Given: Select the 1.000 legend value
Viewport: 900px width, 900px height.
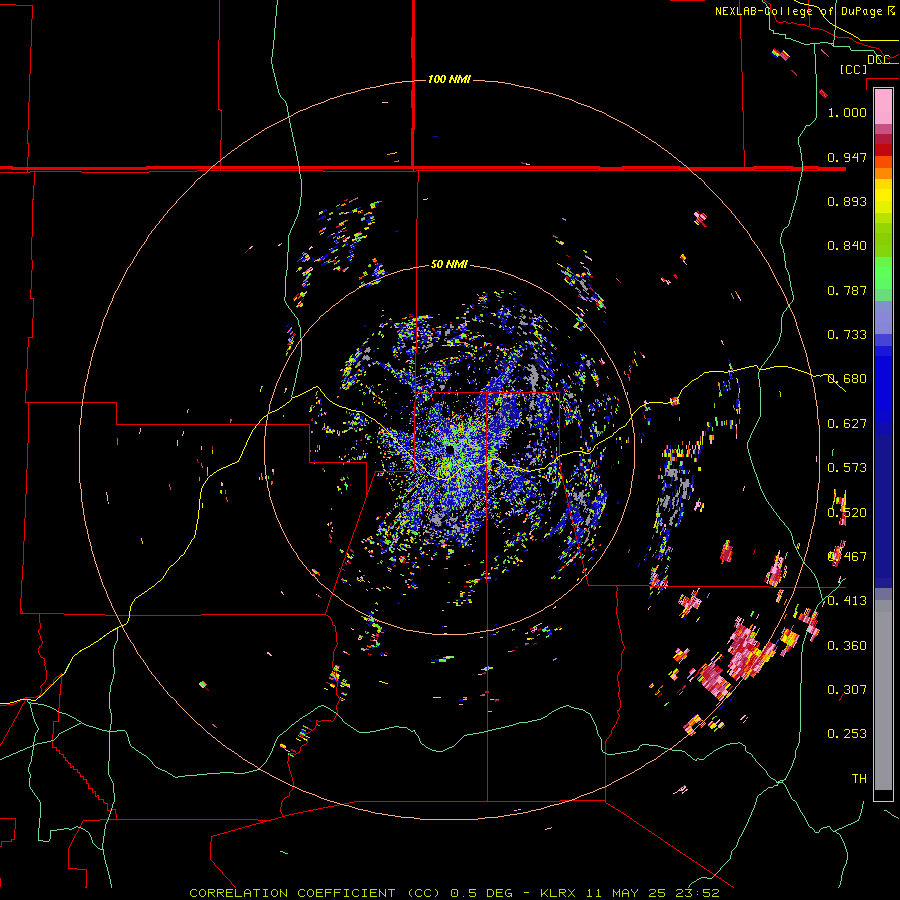Looking at the screenshot, I should tap(847, 112).
